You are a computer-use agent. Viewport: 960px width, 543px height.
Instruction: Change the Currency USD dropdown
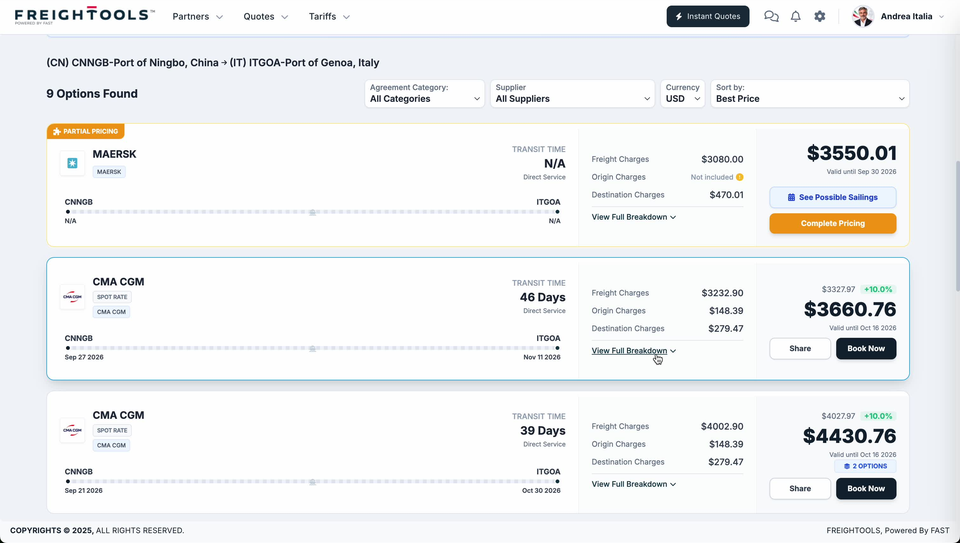coord(683,94)
